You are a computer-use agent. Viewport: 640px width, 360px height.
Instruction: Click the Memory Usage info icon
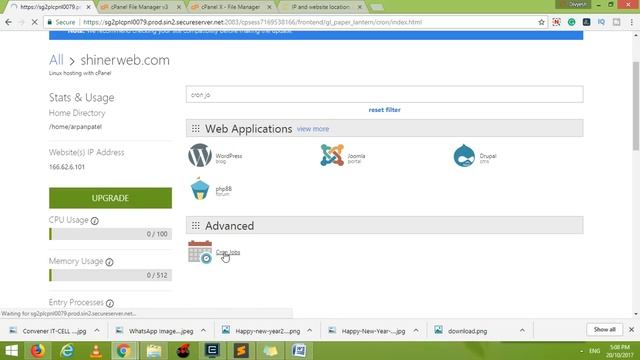pos(109,262)
